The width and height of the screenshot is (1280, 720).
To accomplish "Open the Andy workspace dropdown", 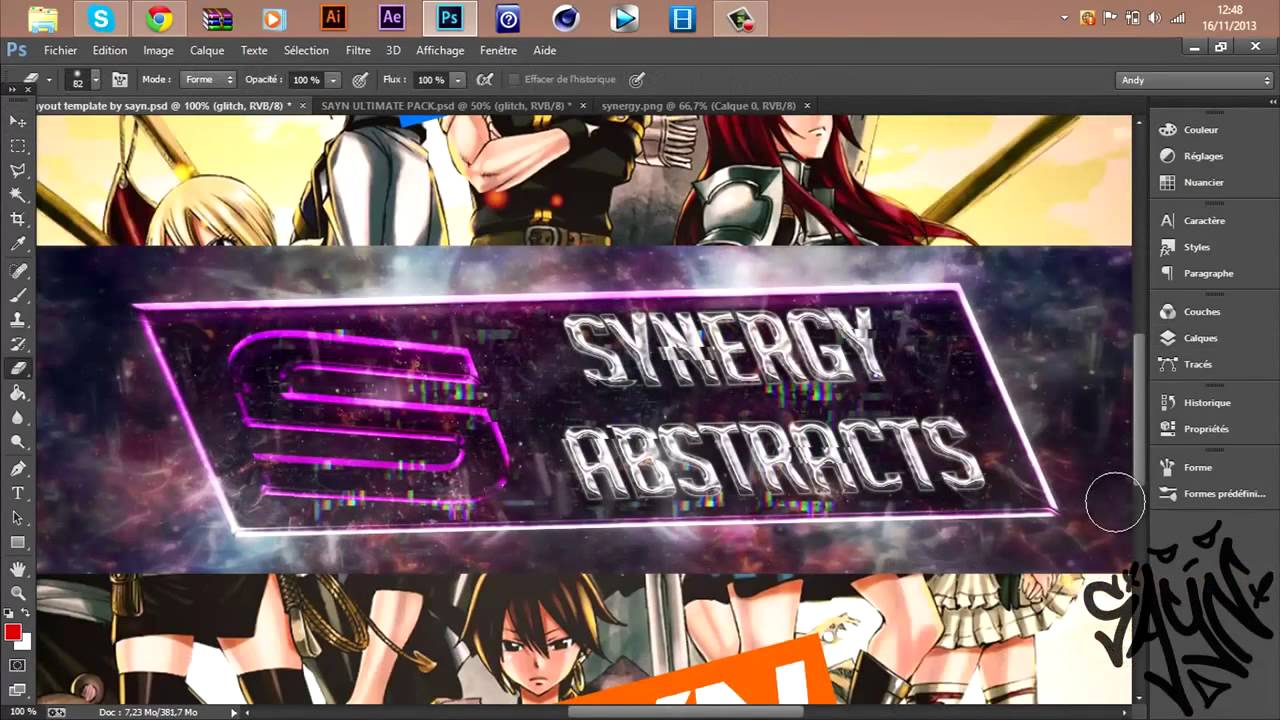I will click(1194, 80).
